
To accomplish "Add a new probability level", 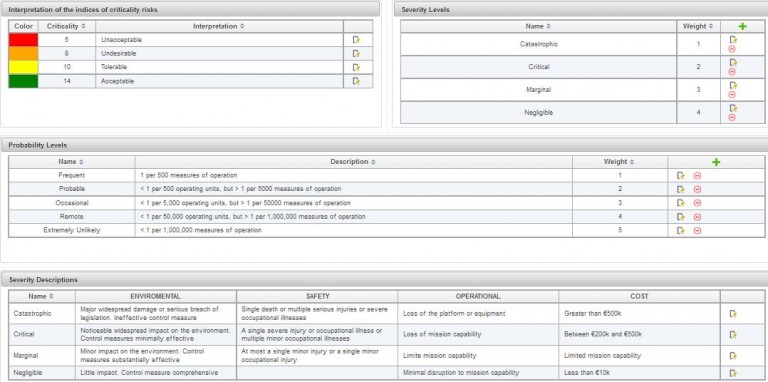I will (716, 162).
